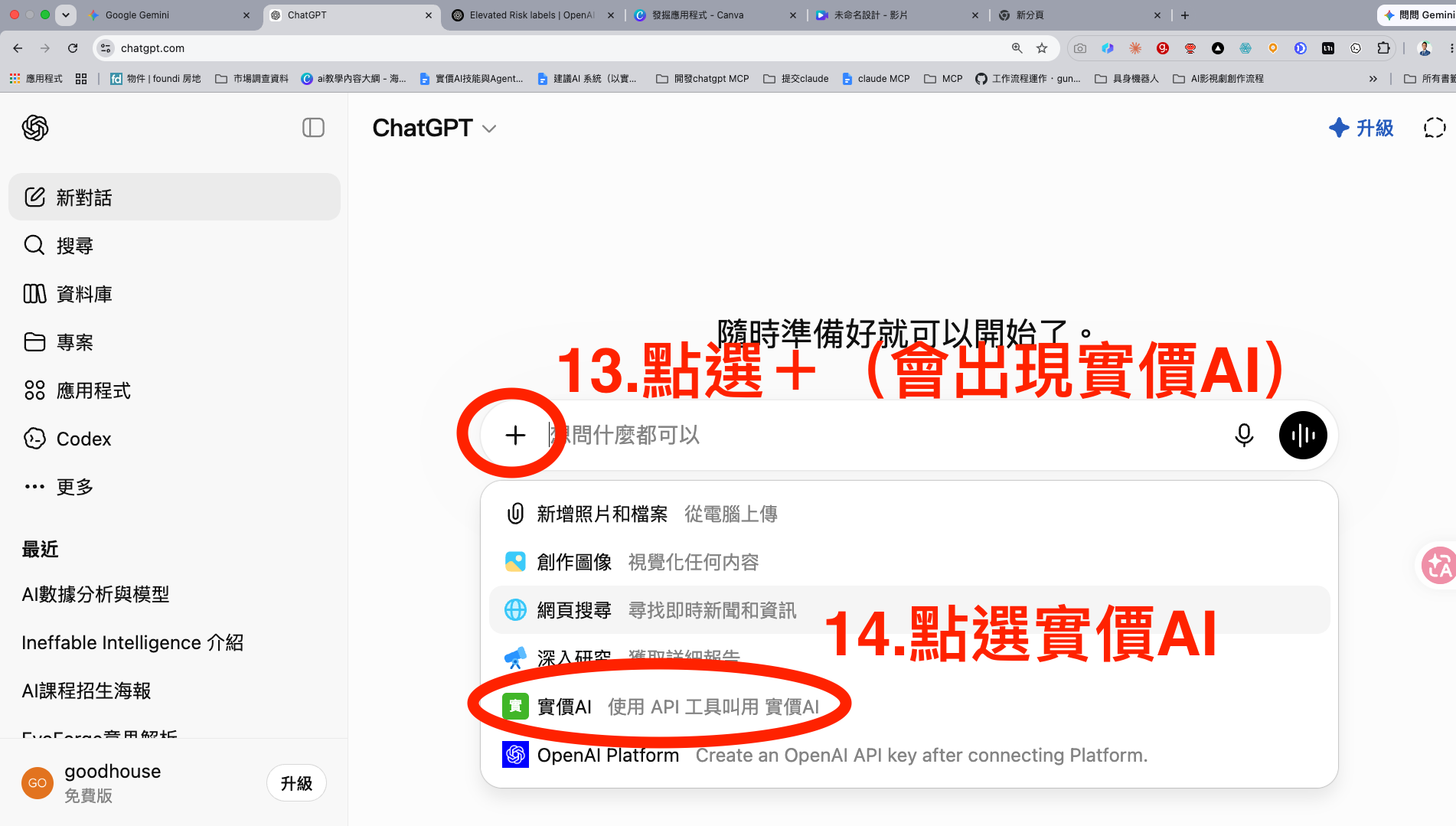Open the ChatGPT model dropdown
Image resolution: width=1456 pixels, height=826 pixels.
[434, 128]
